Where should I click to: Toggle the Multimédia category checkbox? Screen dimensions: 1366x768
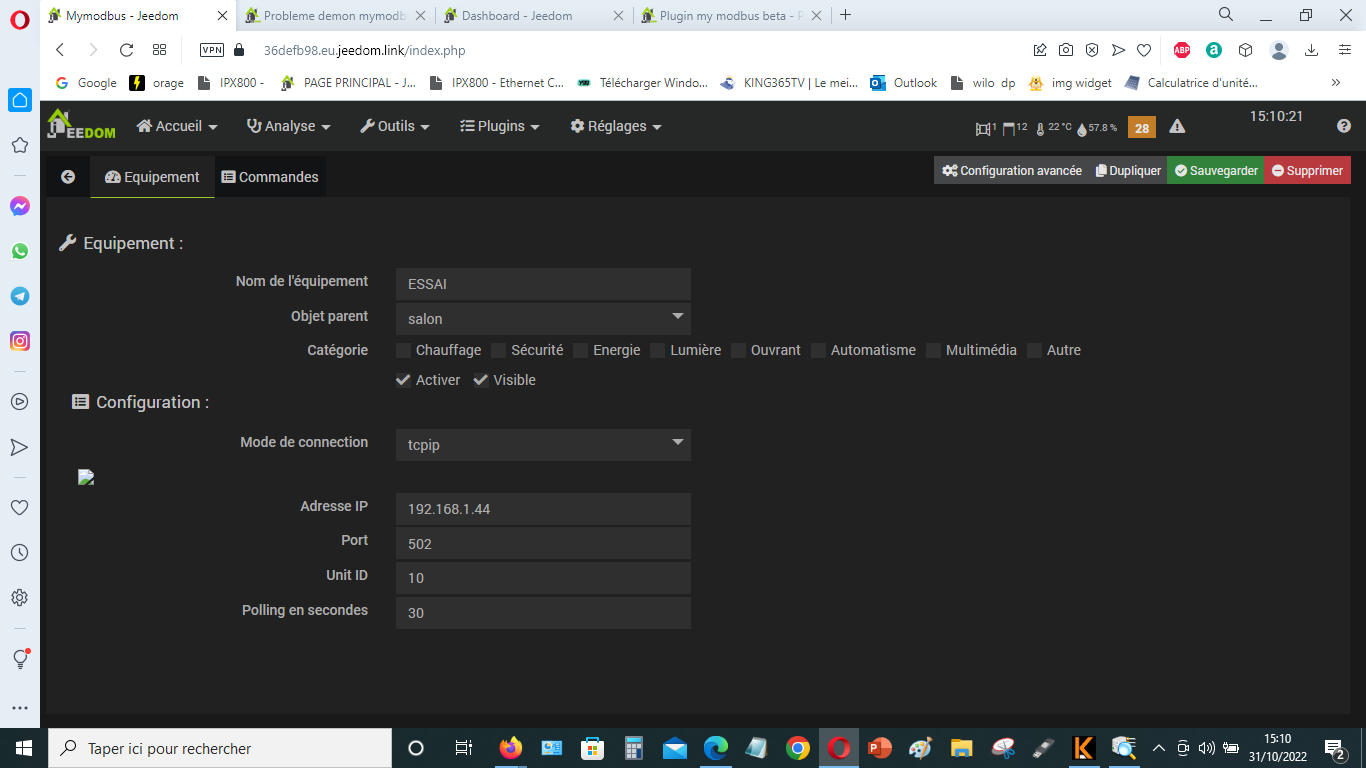pyautogui.click(x=934, y=350)
